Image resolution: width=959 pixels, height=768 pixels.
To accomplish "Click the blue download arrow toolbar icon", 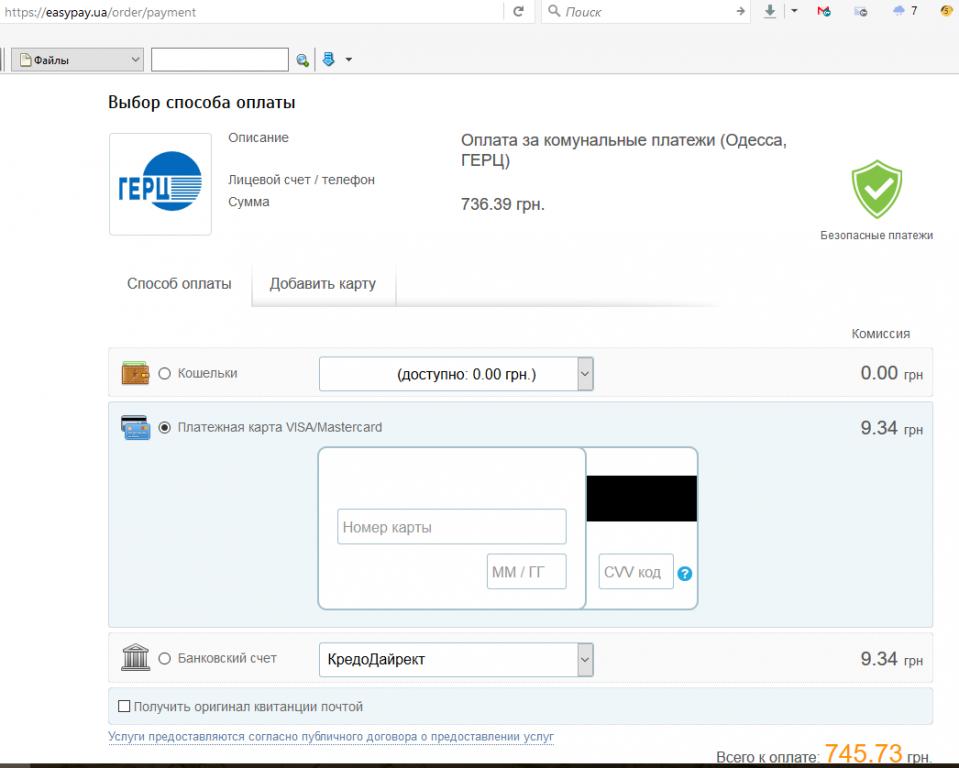I will 327,60.
